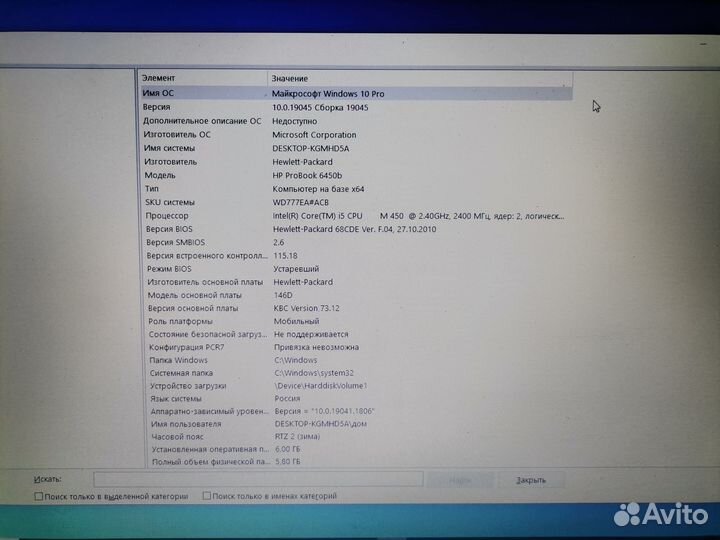Select 'Дополнительное описание ОС' row
This screenshot has width=720, height=540.
coord(356,121)
